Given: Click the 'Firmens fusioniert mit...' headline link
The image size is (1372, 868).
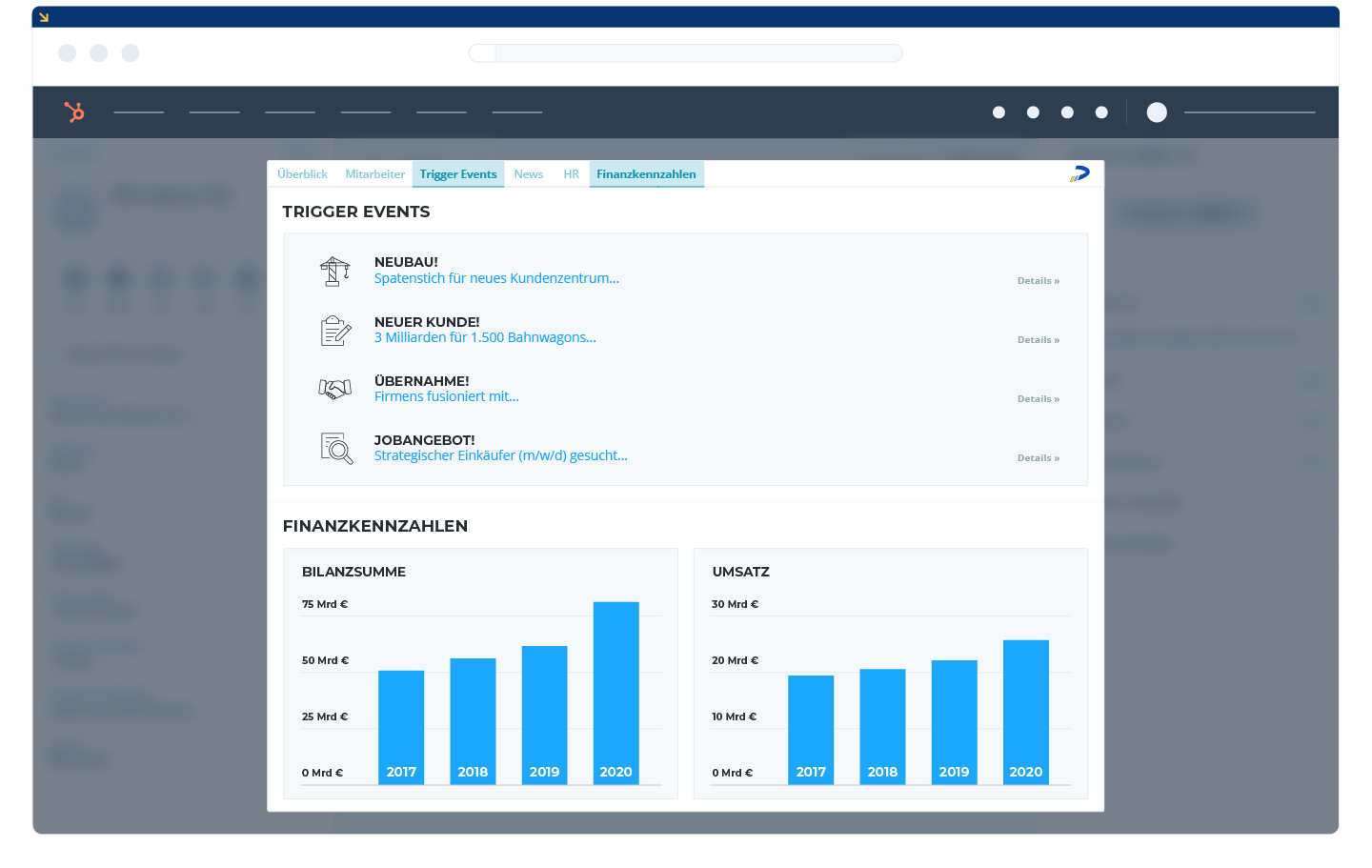Looking at the screenshot, I should [446, 395].
